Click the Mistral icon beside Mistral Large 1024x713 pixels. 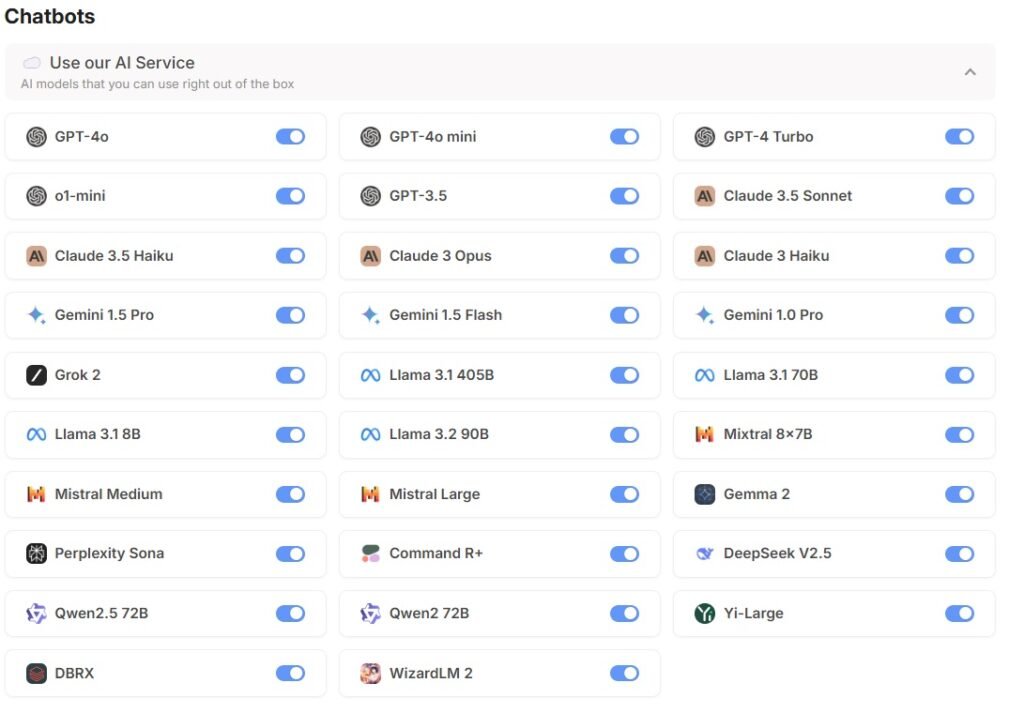click(x=370, y=494)
